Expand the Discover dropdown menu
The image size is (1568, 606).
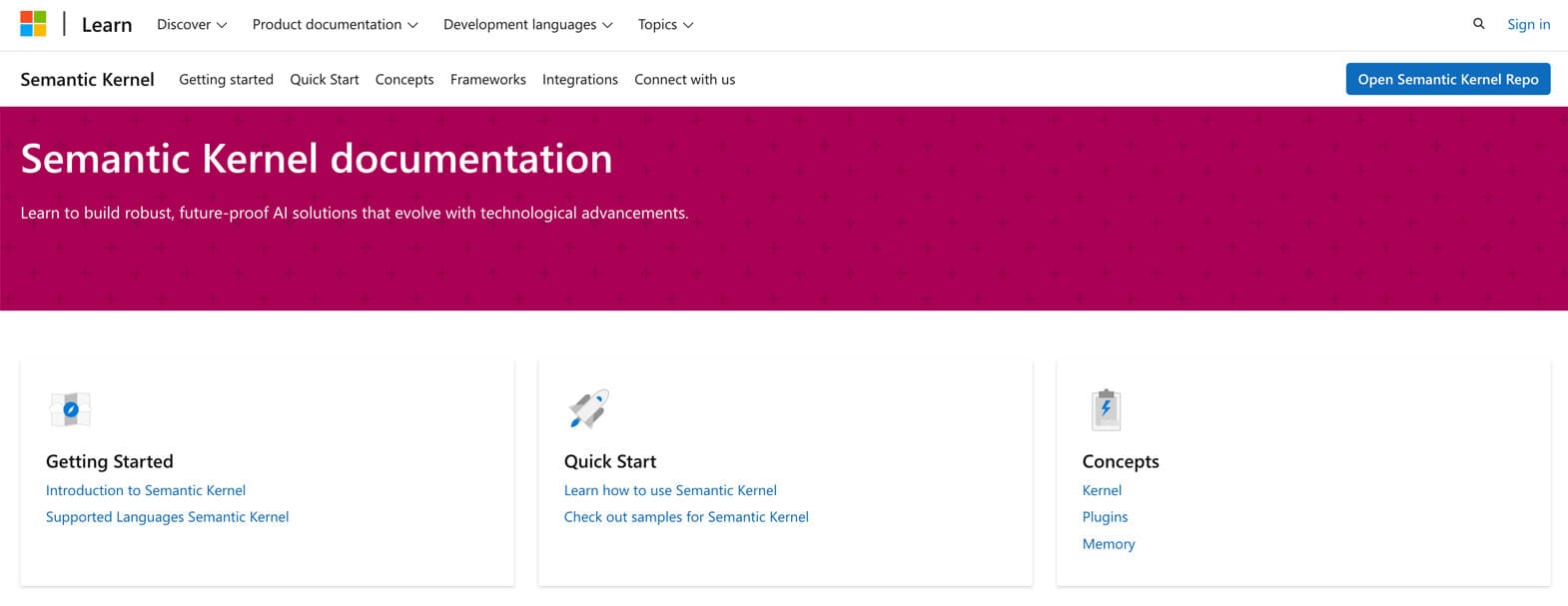point(192,24)
